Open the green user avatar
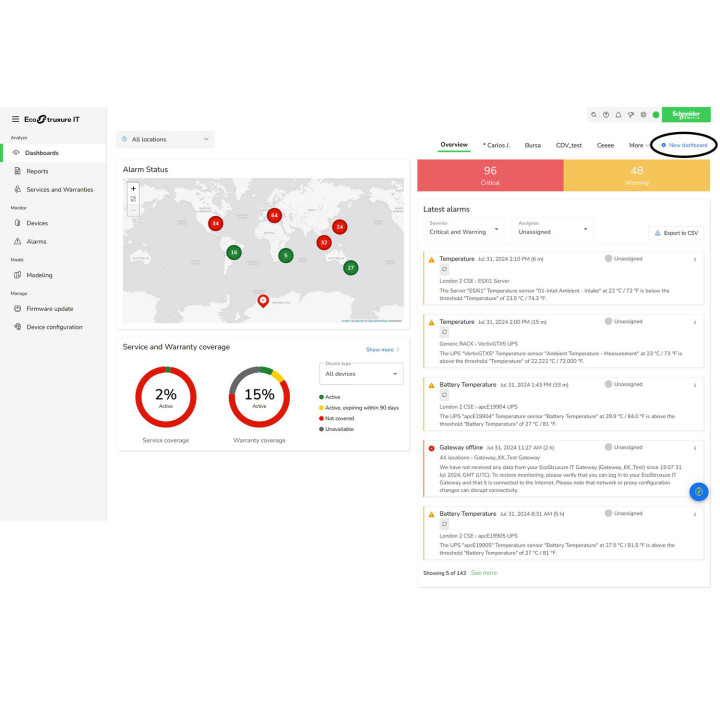 (656, 115)
